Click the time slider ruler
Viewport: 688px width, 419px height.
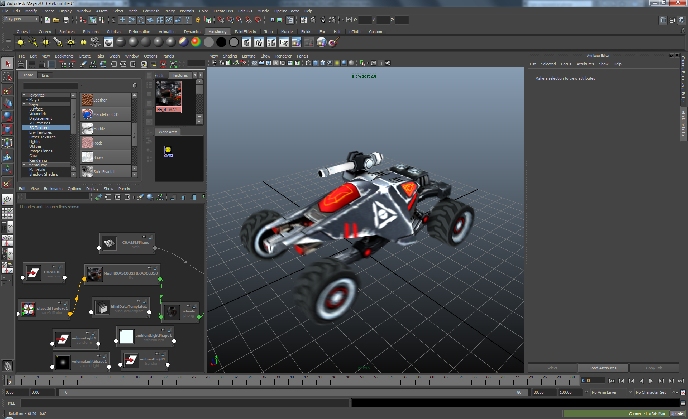pos(294,380)
